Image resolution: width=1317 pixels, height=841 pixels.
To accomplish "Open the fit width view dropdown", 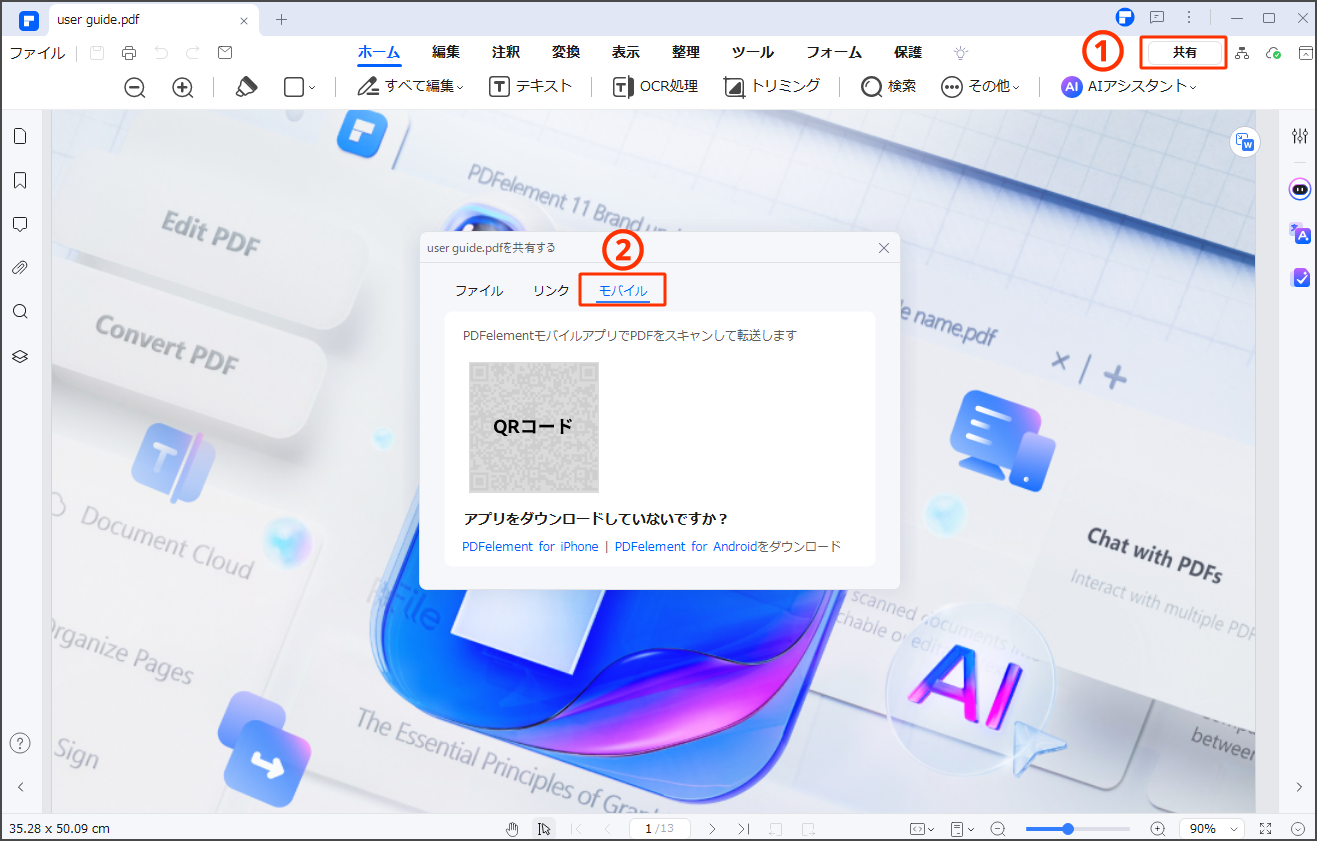I will (x=922, y=829).
